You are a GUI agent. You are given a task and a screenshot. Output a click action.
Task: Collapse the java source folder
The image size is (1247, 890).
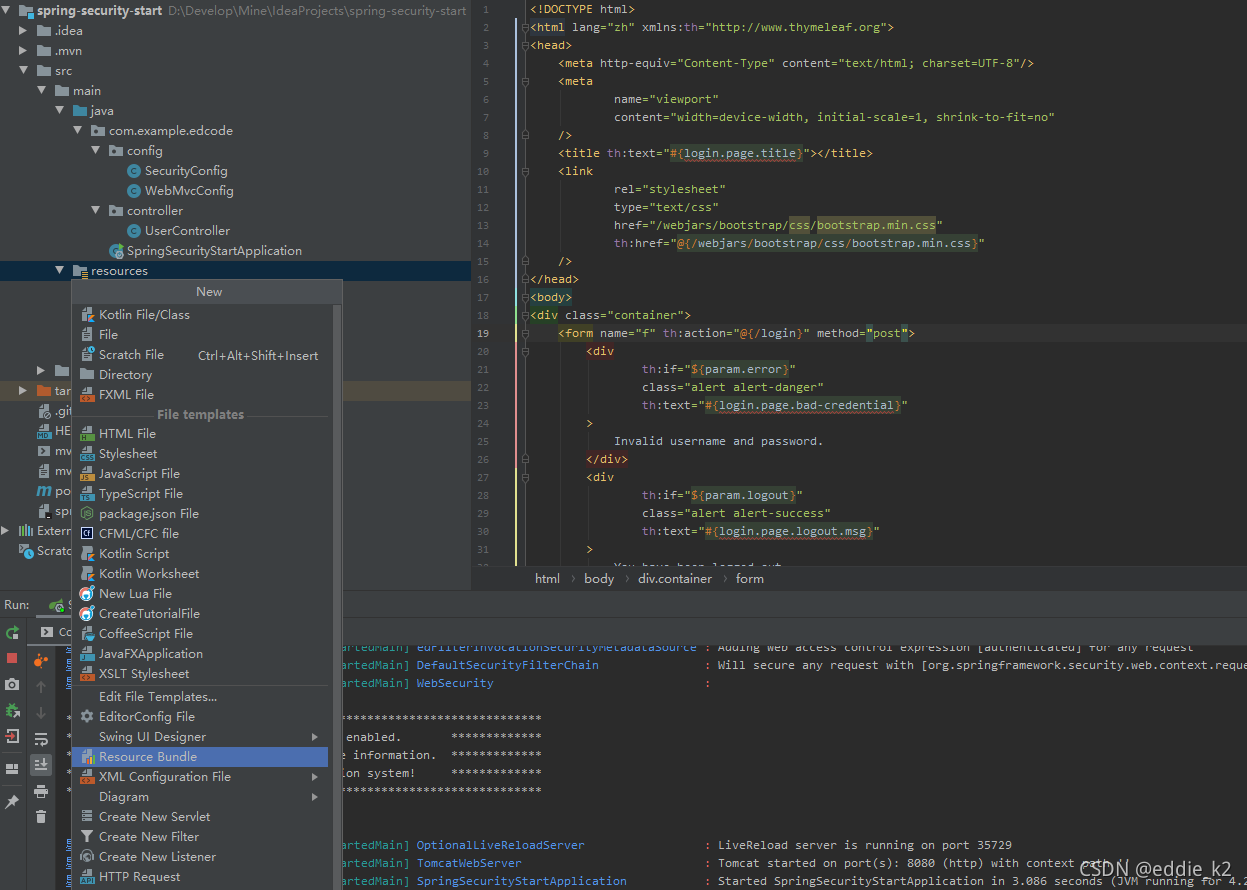pyautogui.click(x=60, y=111)
